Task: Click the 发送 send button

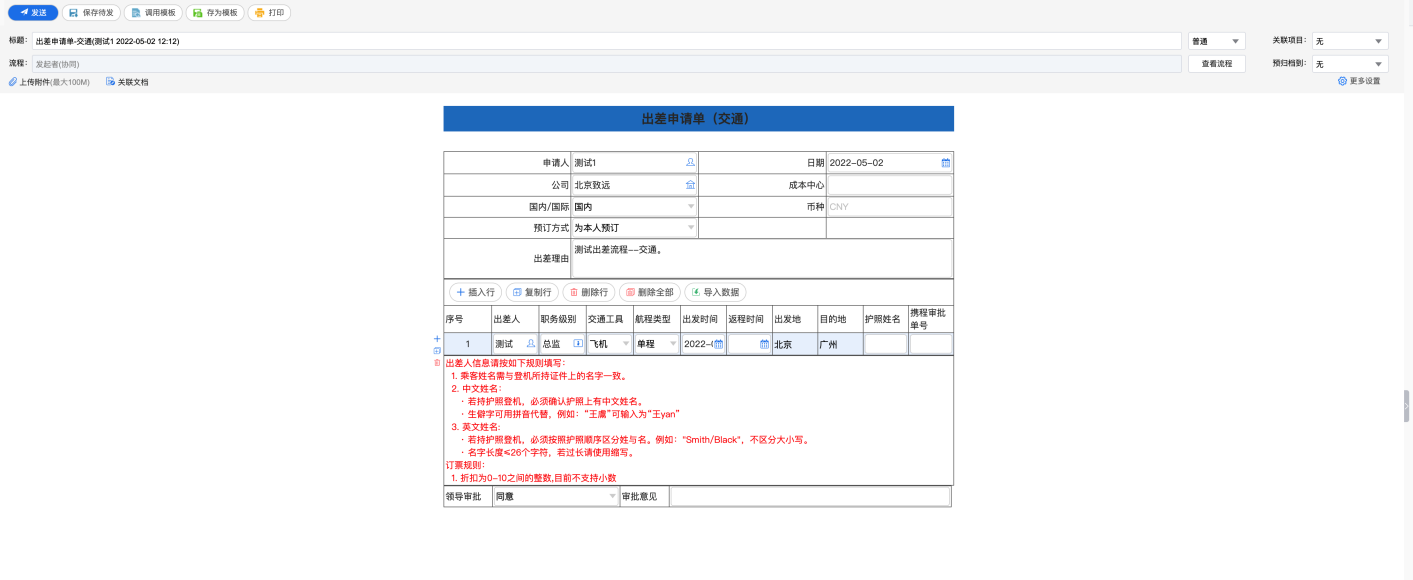Action: pos(33,13)
